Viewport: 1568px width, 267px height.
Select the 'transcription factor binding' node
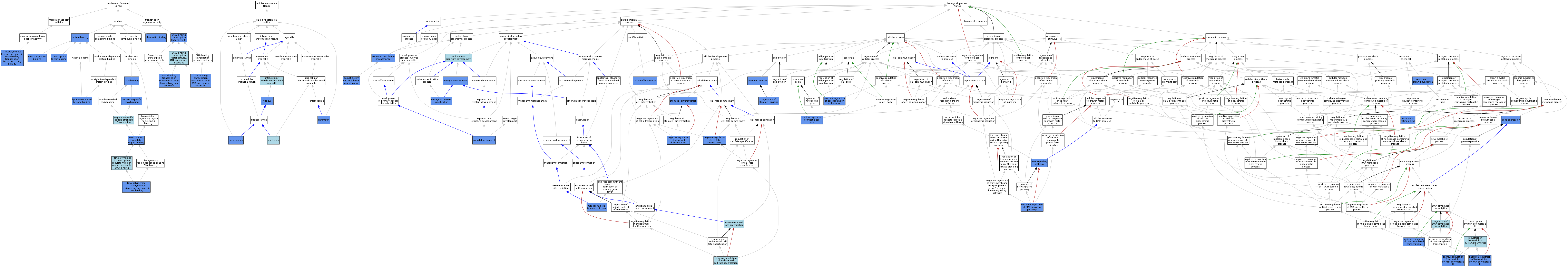click(x=59, y=58)
